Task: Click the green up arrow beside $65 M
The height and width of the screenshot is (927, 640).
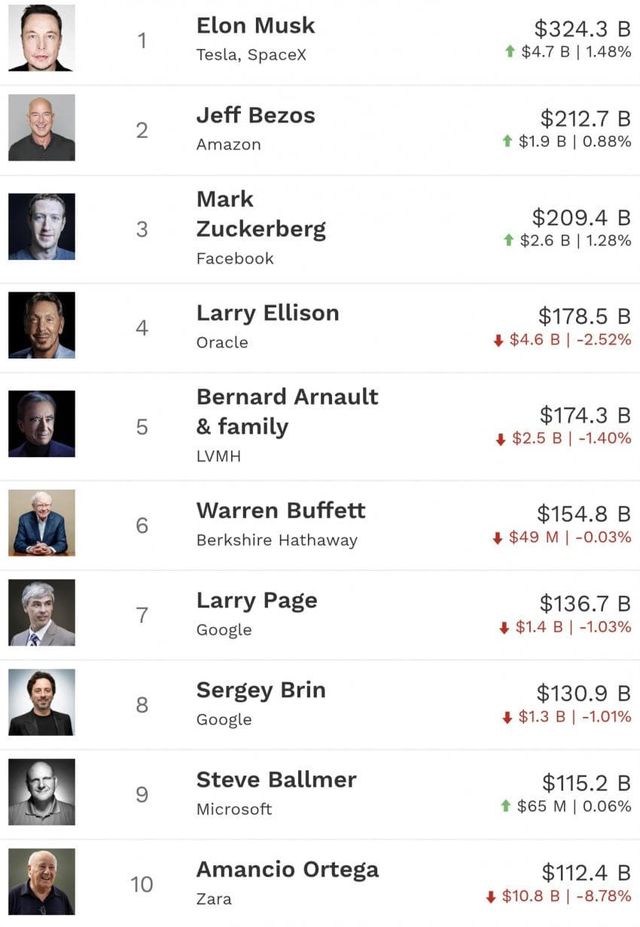Action: 506,806
